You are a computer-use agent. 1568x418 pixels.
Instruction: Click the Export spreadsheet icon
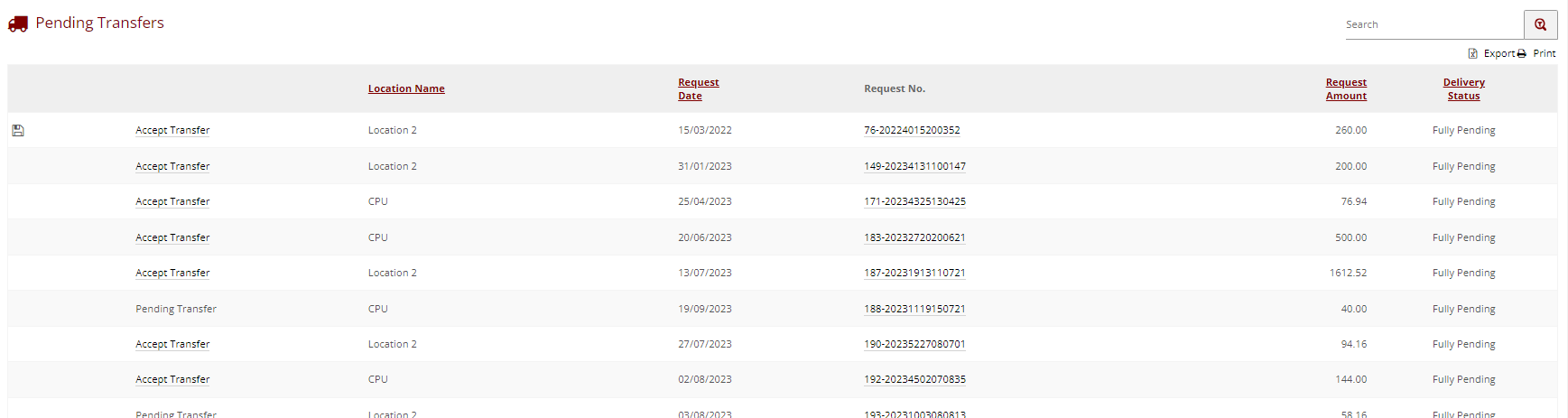[1473, 53]
